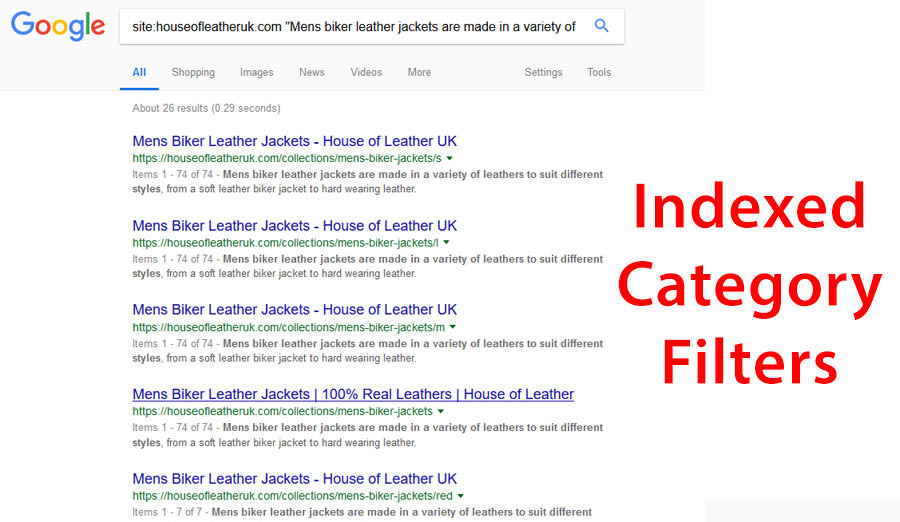900x522 pixels.
Task: Open the News tab
Action: tap(312, 72)
